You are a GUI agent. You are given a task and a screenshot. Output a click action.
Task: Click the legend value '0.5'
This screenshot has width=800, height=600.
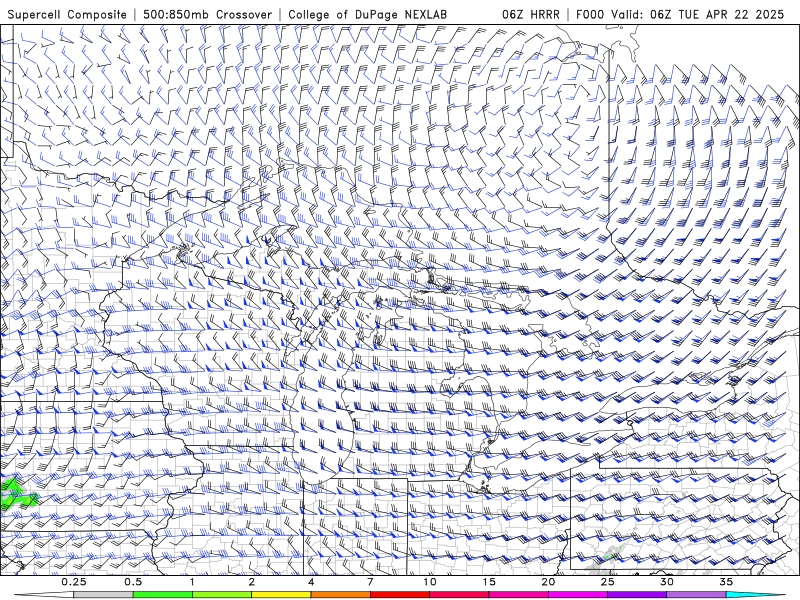pos(133,582)
